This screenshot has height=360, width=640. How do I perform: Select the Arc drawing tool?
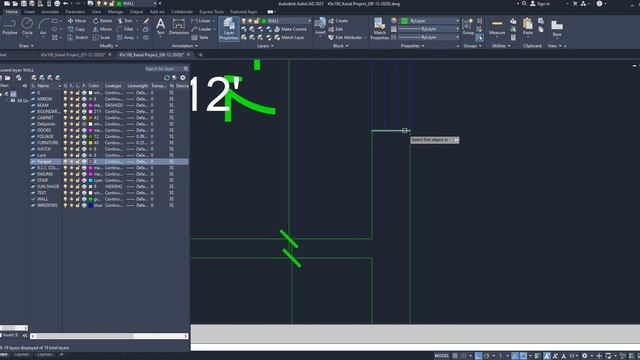point(43,27)
